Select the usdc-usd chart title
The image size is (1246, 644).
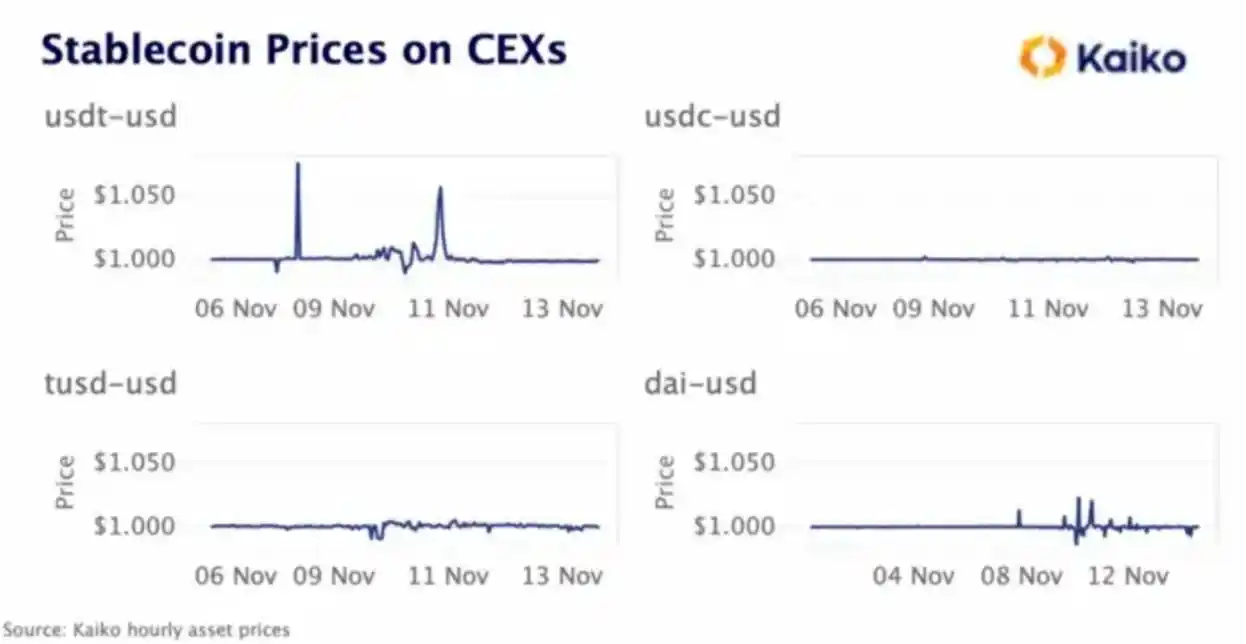[x=712, y=117]
